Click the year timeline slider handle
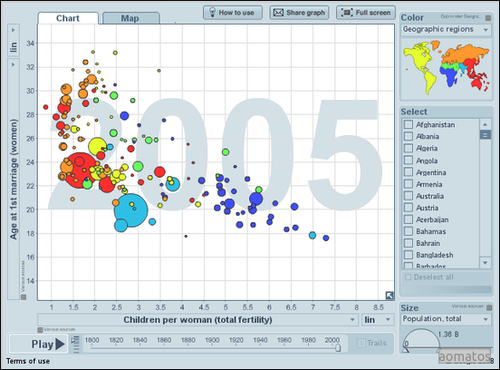 338,348
